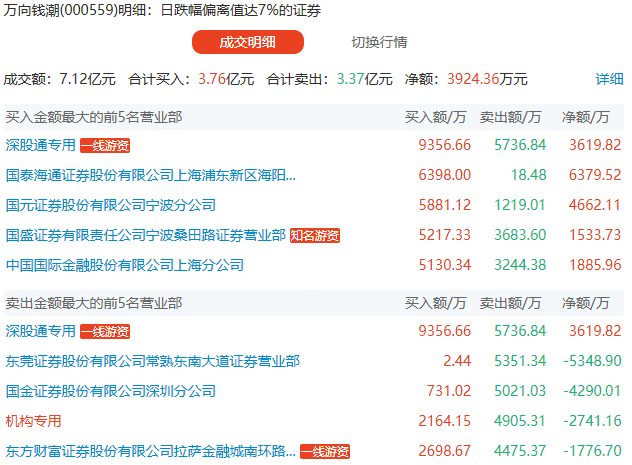Click net amount -5348.90
Image resolution: width=632 pixels, height=465 pixels.
tap(592, 361)
